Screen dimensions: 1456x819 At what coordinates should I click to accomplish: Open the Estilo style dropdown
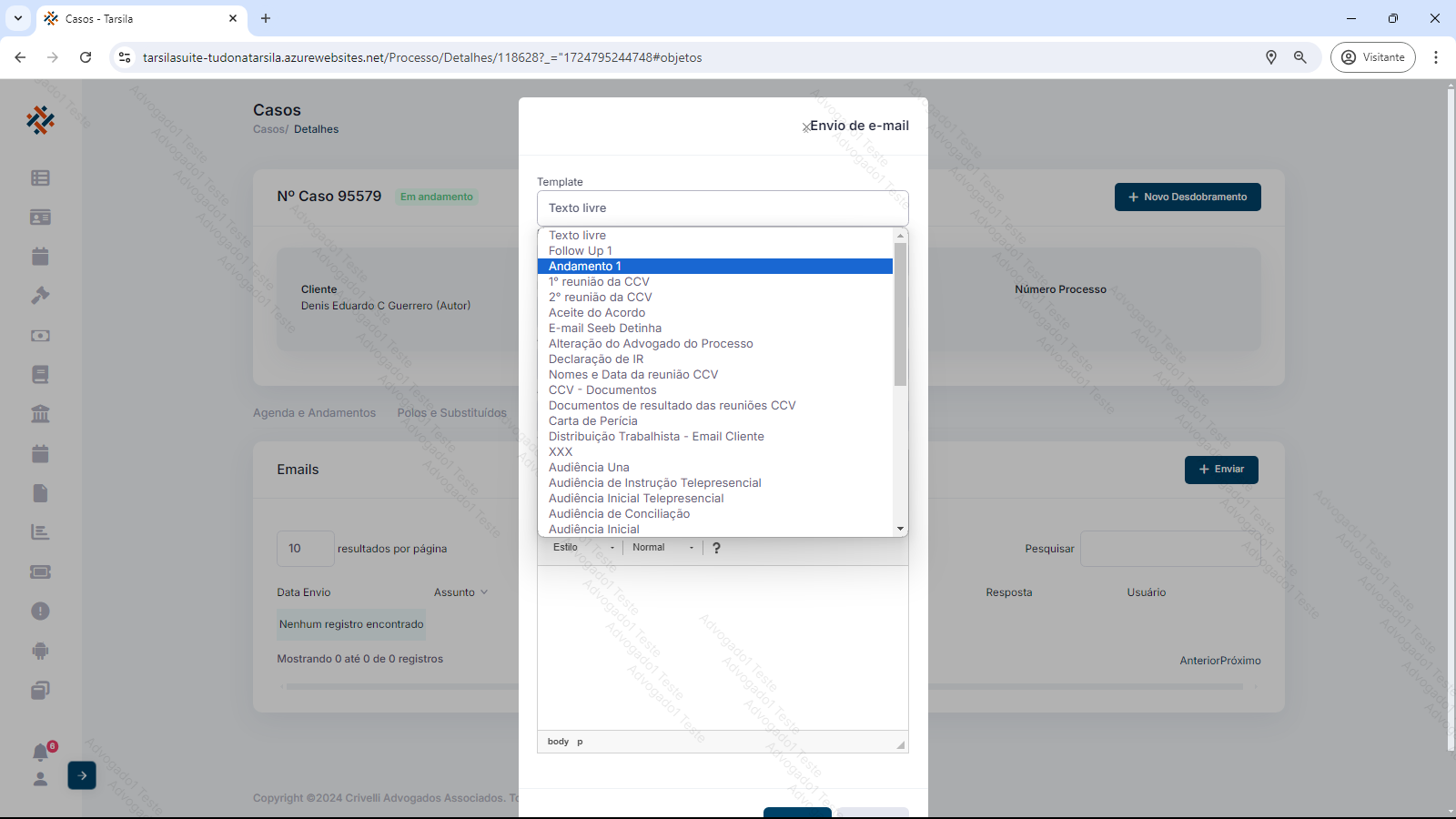[584, 548]
